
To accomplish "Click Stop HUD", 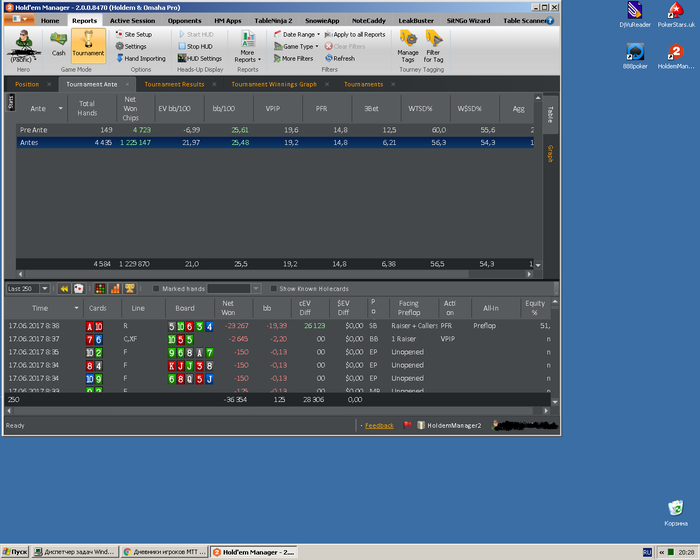I will tap(195, 46).
